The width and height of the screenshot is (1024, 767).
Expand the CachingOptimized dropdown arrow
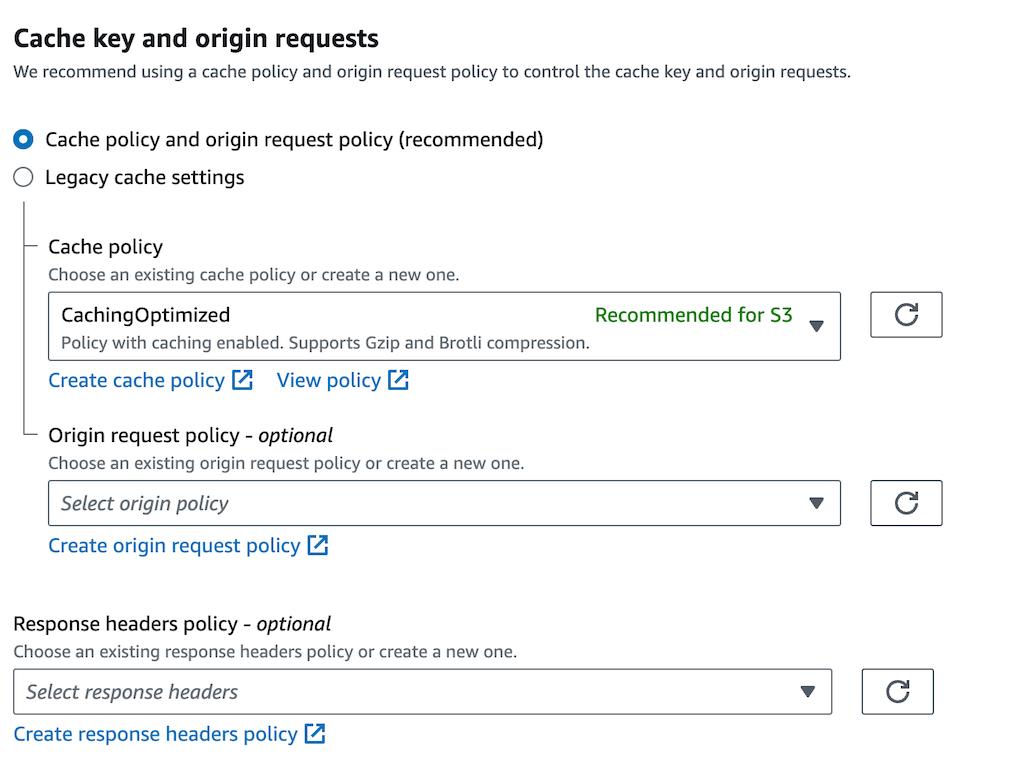click(x=816, y=326)
